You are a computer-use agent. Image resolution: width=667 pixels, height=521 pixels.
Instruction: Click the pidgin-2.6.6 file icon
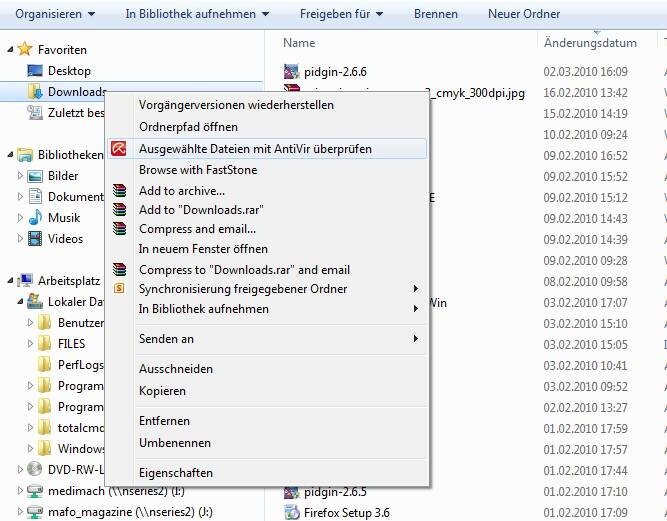[291, 72]
